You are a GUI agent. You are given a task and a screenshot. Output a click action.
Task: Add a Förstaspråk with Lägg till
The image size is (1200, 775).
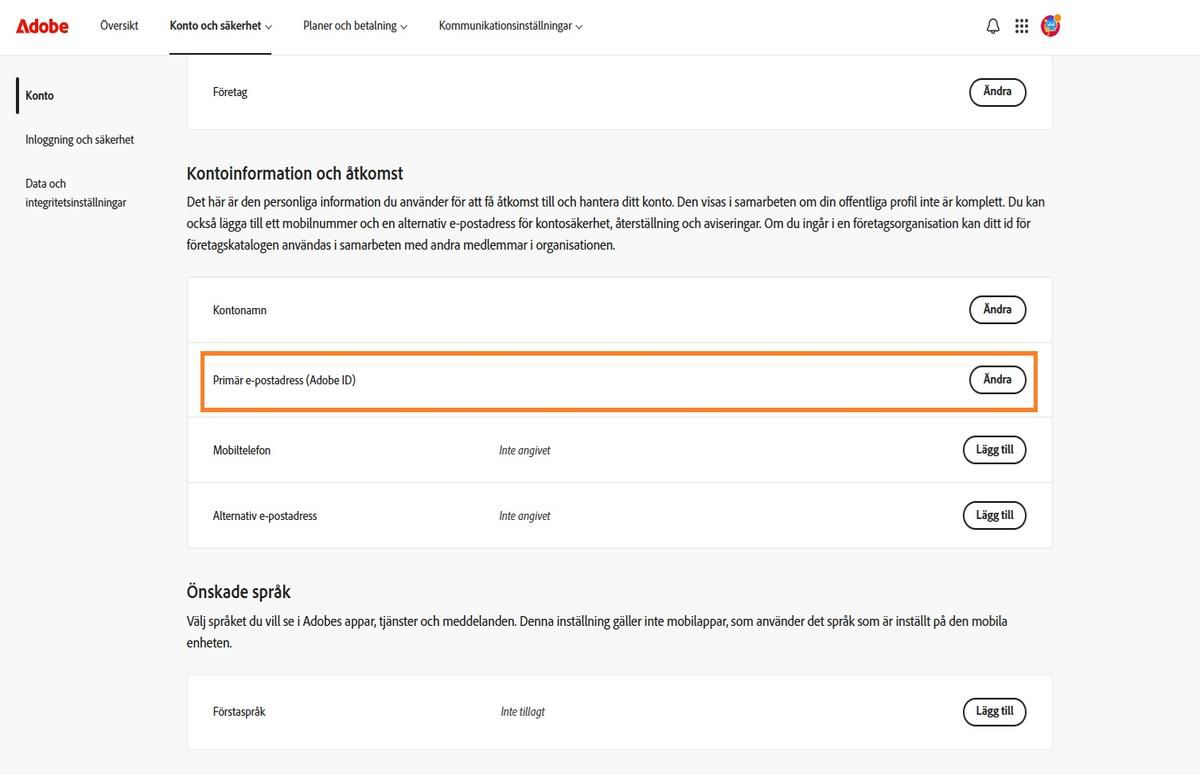pyautogui.click(x=994, y=711)
